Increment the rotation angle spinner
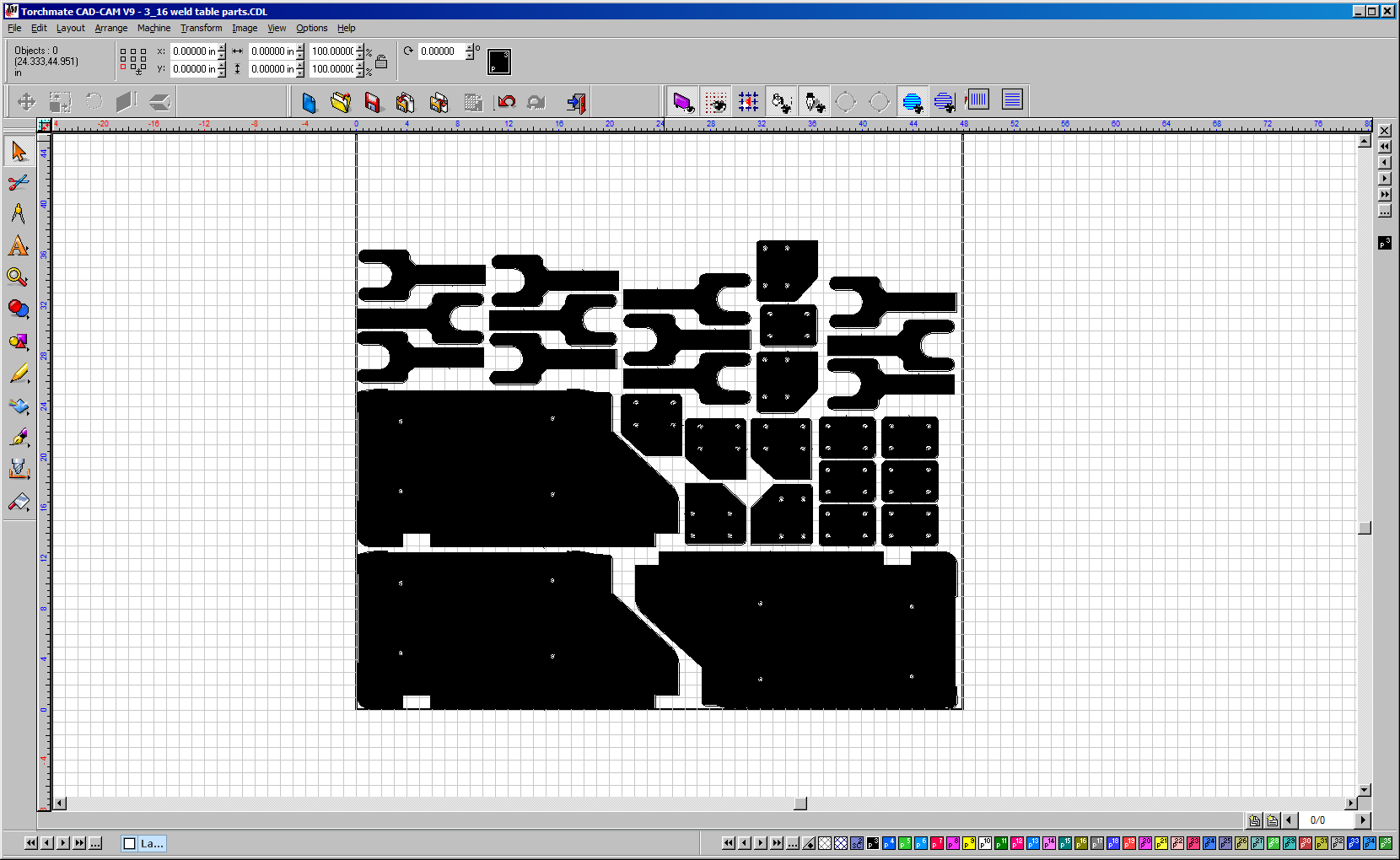Screen dimensions: 1400x860 click(470, 47)
